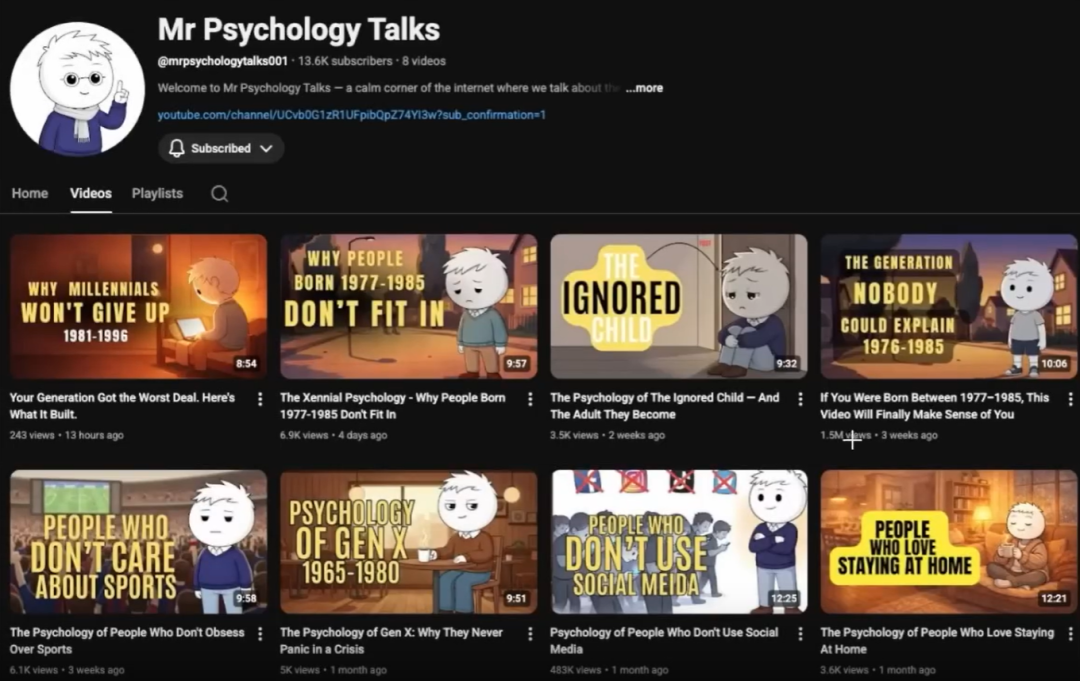1080x681 pixels.
Task: Click '483K views • 1 month ago' text
Action: 609,670
